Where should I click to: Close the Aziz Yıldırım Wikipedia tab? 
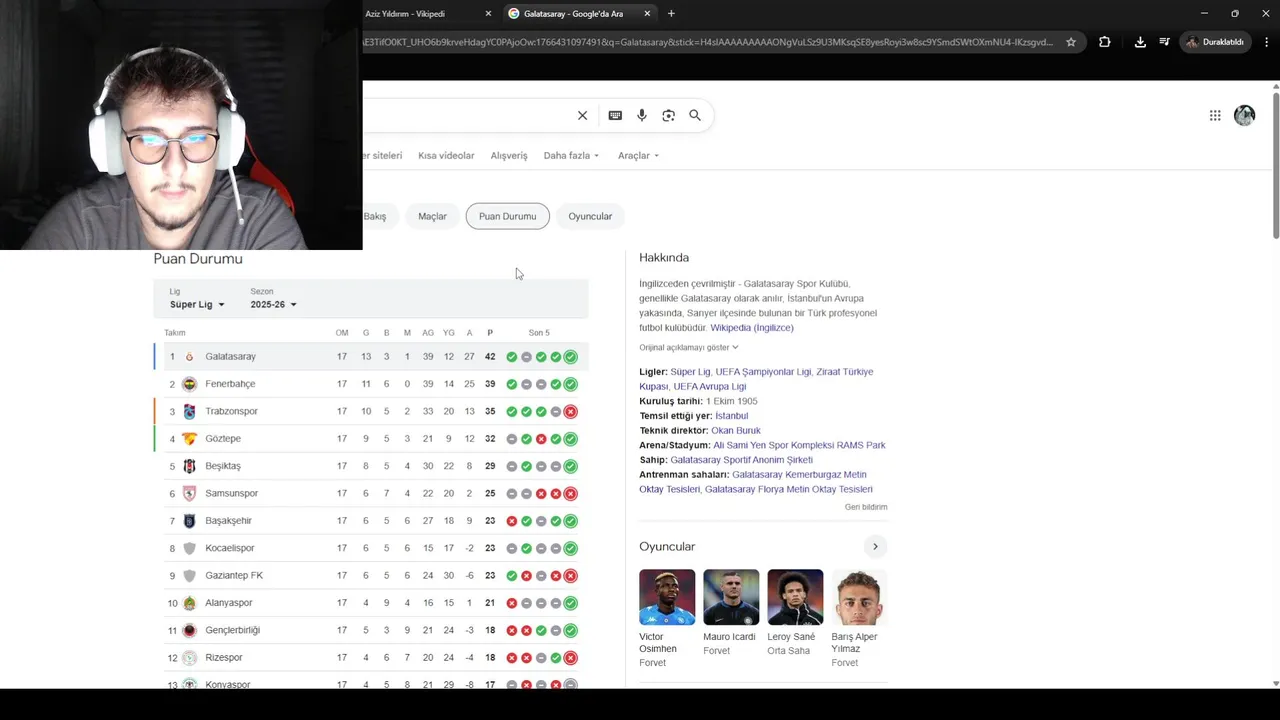coord(488,13)
